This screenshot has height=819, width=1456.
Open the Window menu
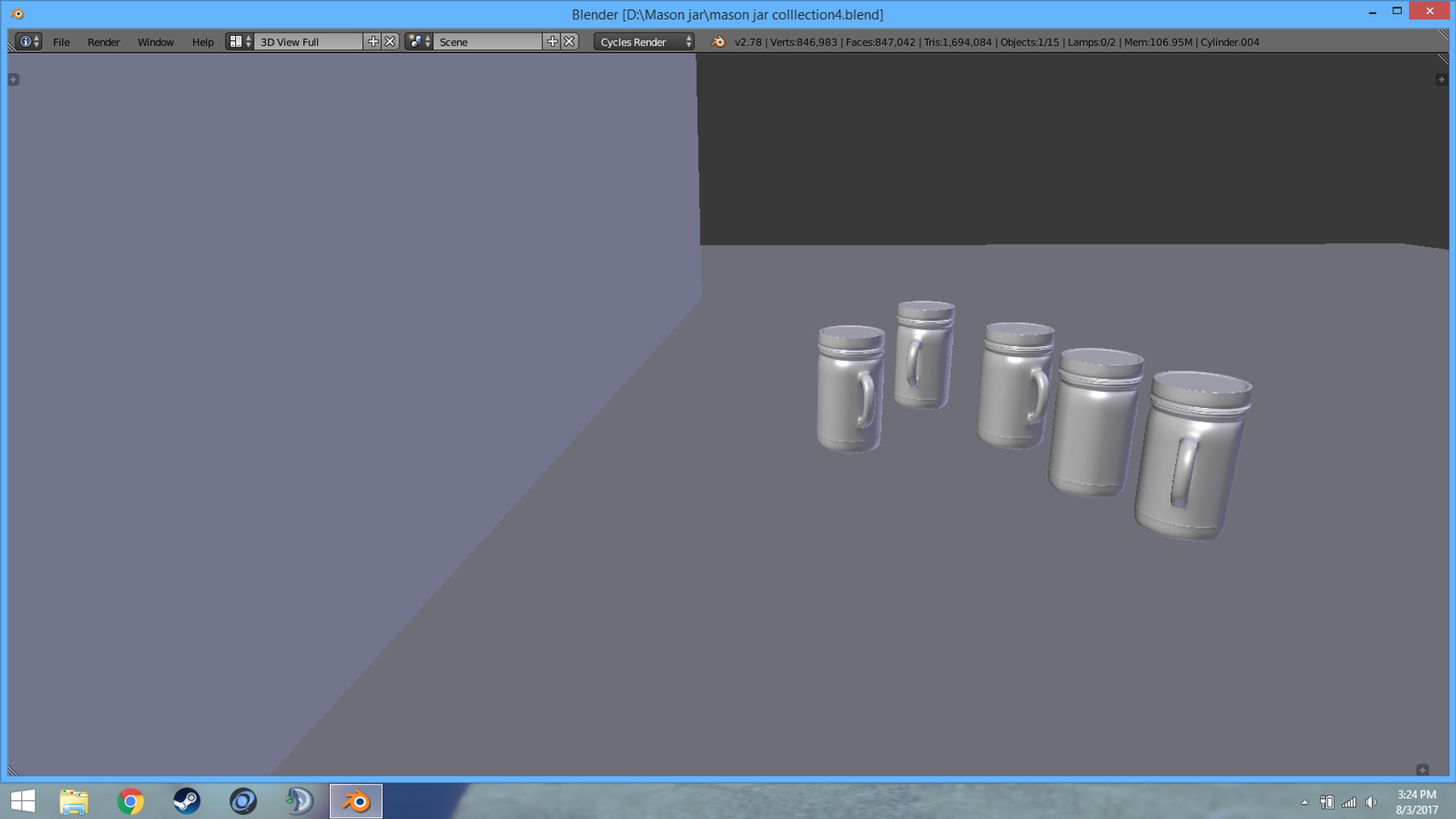point(155,42)
